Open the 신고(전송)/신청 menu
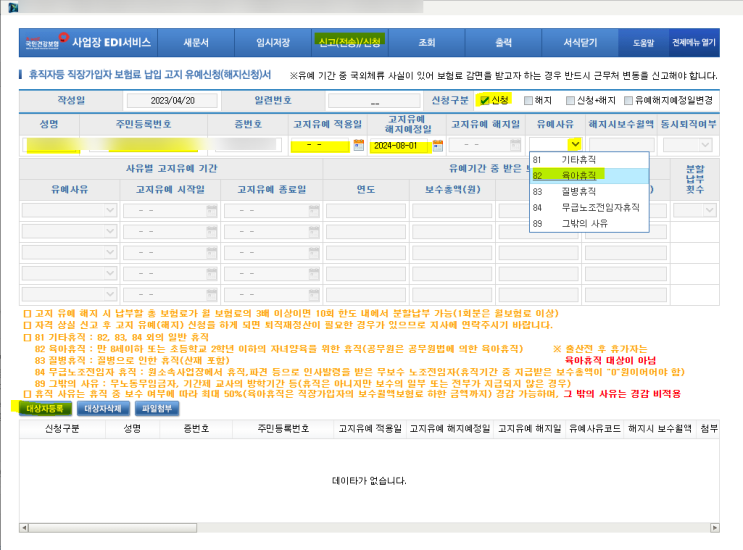This screenshot has height=550, width=743. [x=349, y=43]
